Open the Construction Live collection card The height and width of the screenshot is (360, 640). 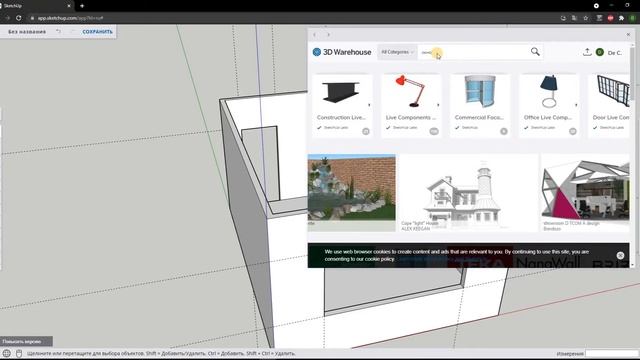(x=342, y=106)
